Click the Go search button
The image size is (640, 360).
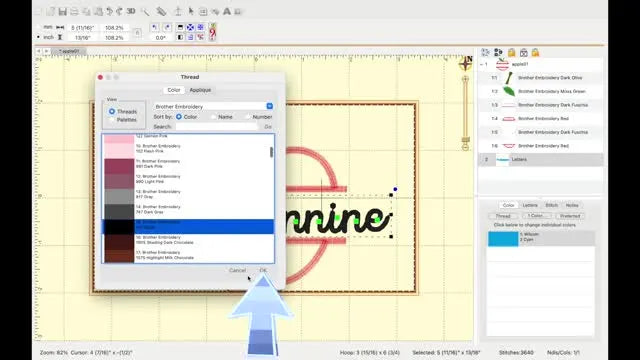pos(268,127)
